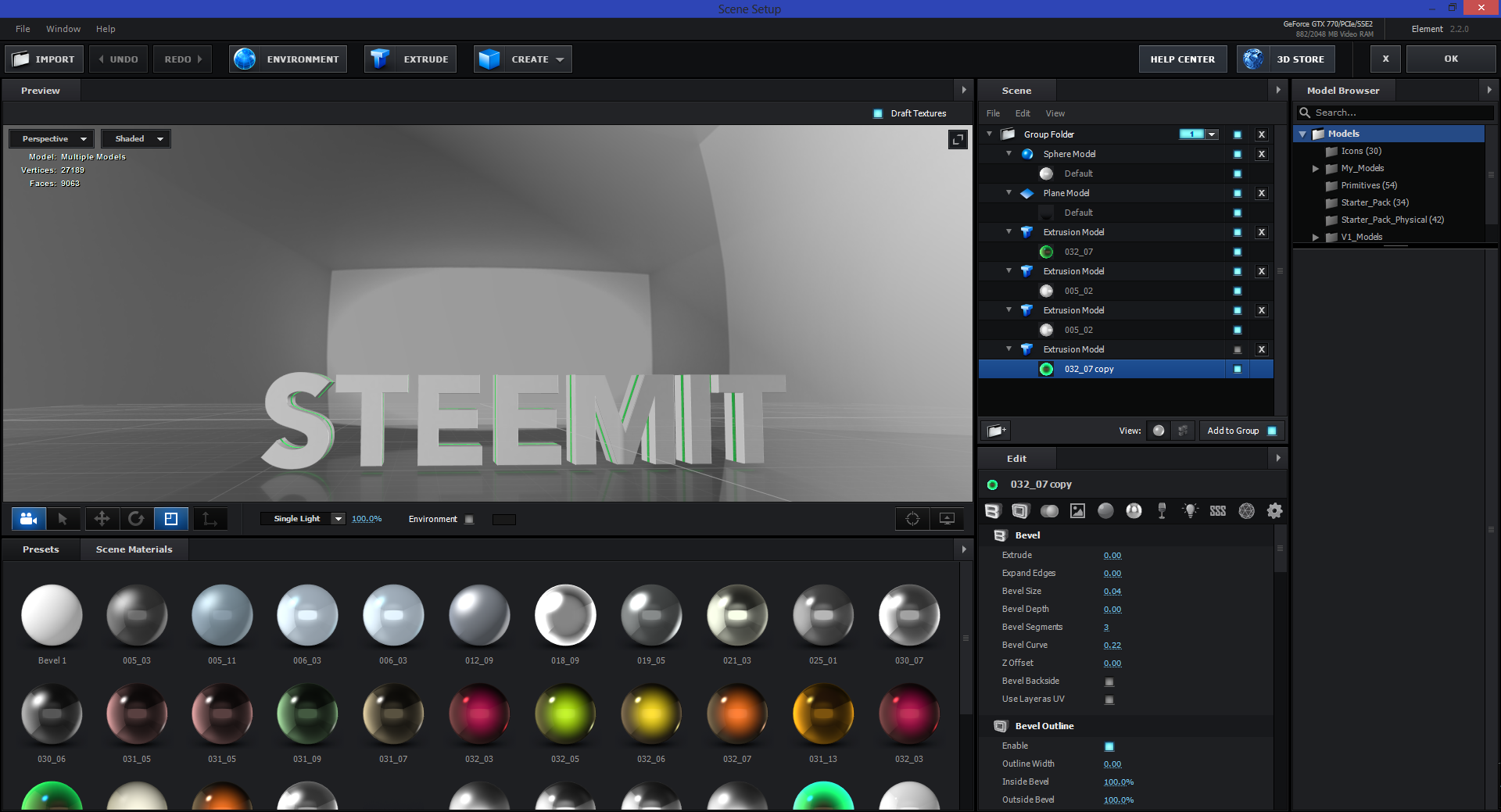Open the Scene panel View menu
The image size is (1501, 812).
tap(1055, 113)
